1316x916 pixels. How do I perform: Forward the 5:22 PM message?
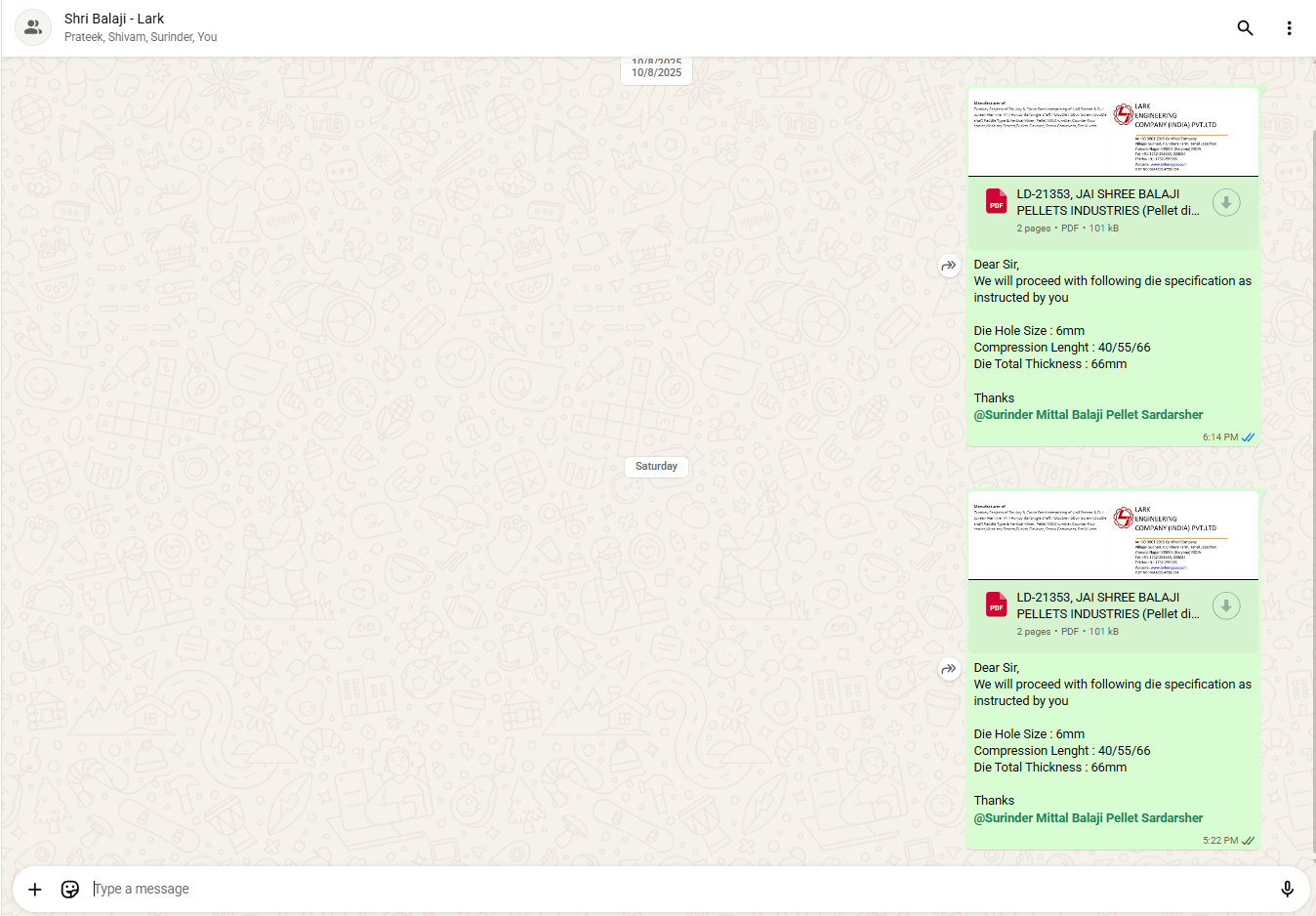[x=949, y=669]
